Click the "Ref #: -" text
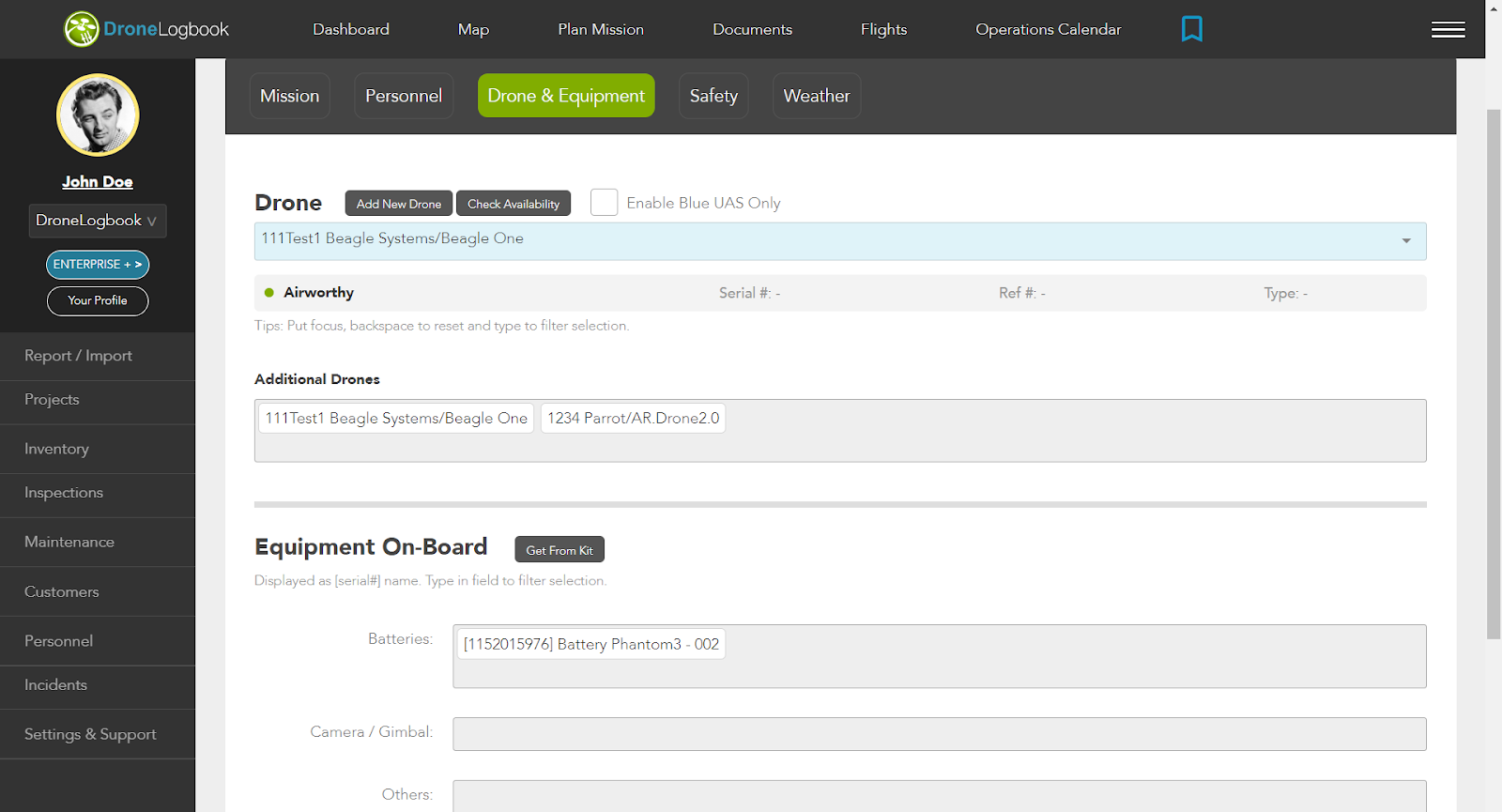The width and height of the screenshot is (1502, 812). click(1021, 293)
